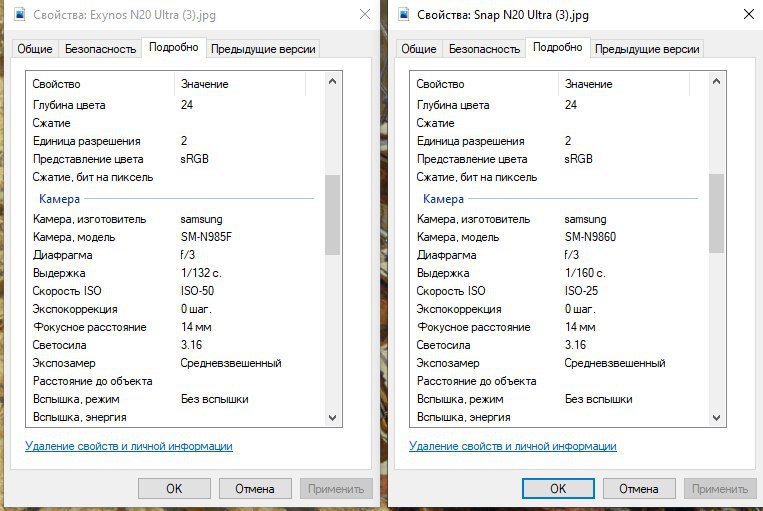Select f/3 value in Snap window

572,255
